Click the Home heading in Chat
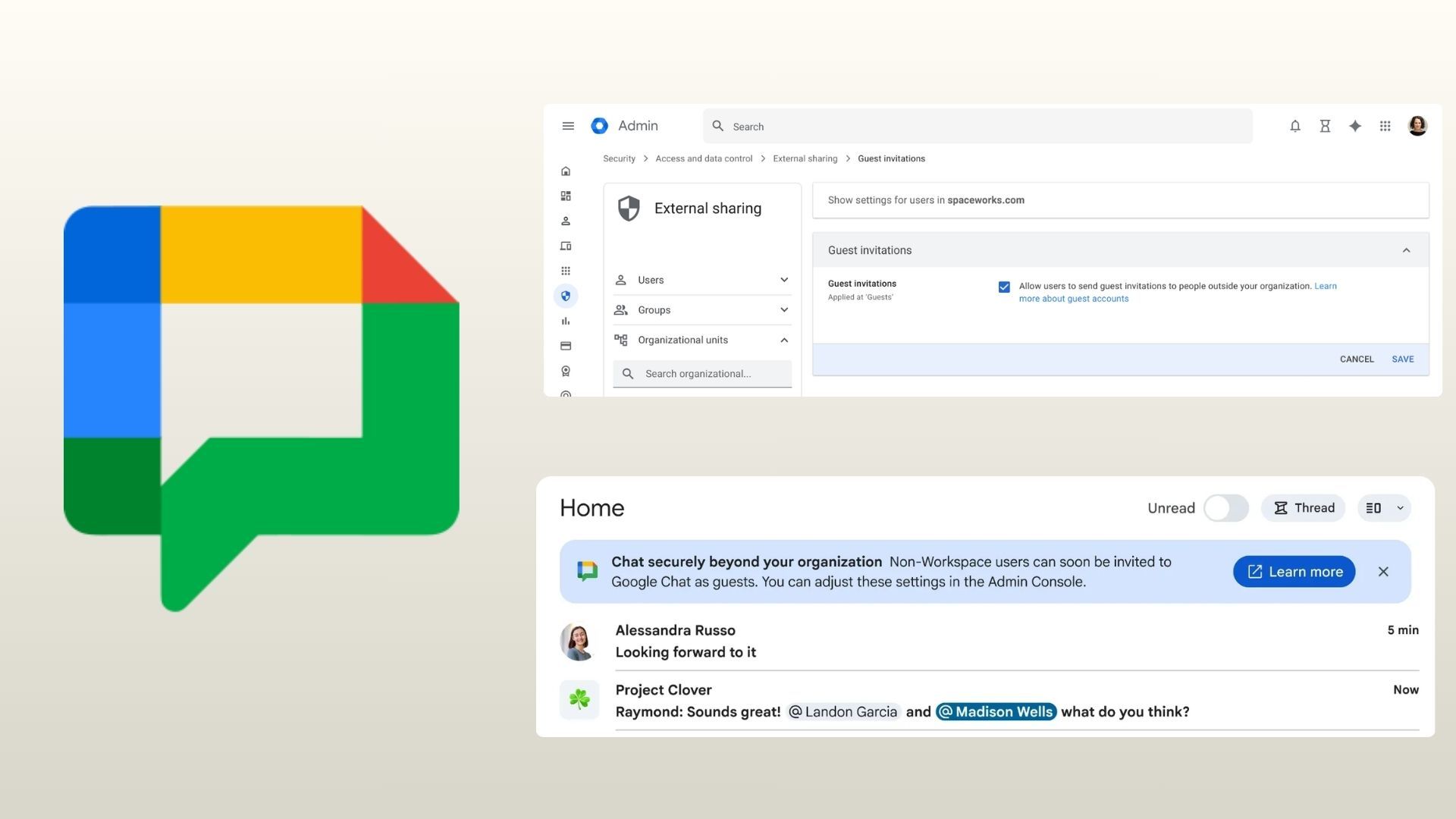 click(592, 508)
